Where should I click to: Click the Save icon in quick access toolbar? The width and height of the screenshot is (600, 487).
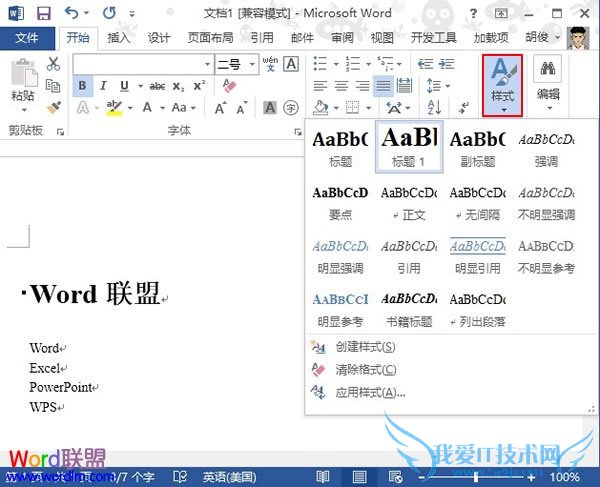[x=44, y=13]
